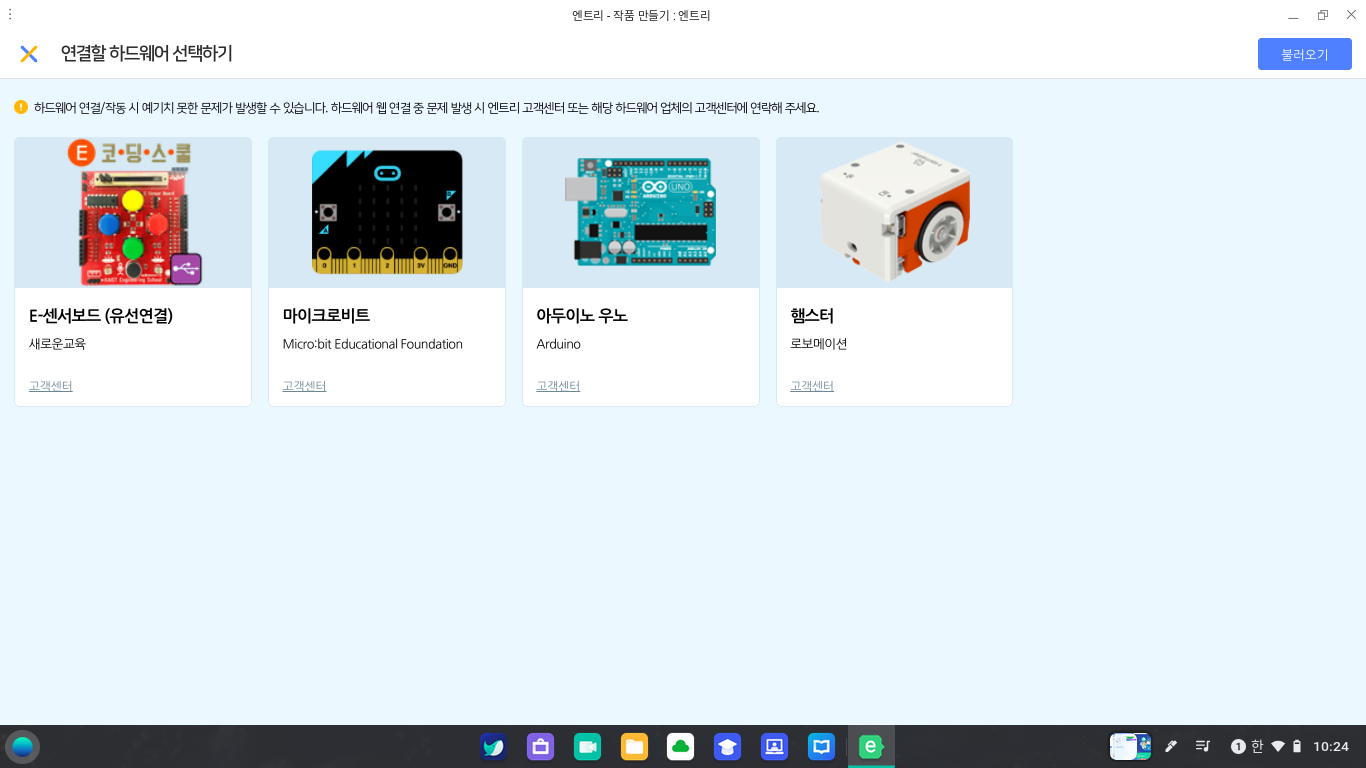
Task: Click the 새로운교육 maker text
Action: 57,344
